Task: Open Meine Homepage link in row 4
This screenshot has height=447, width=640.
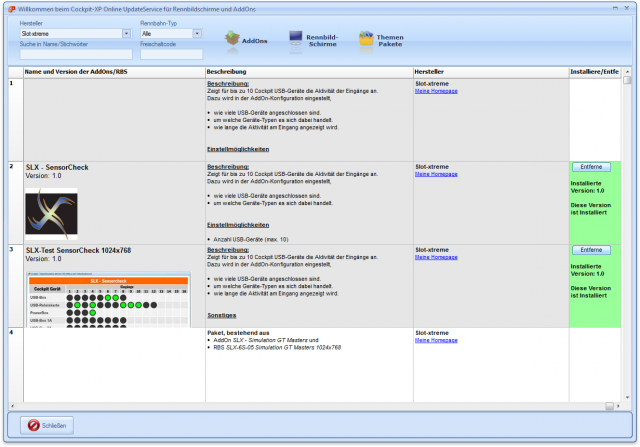Action: pyautogui.click(x=437, y=340)
